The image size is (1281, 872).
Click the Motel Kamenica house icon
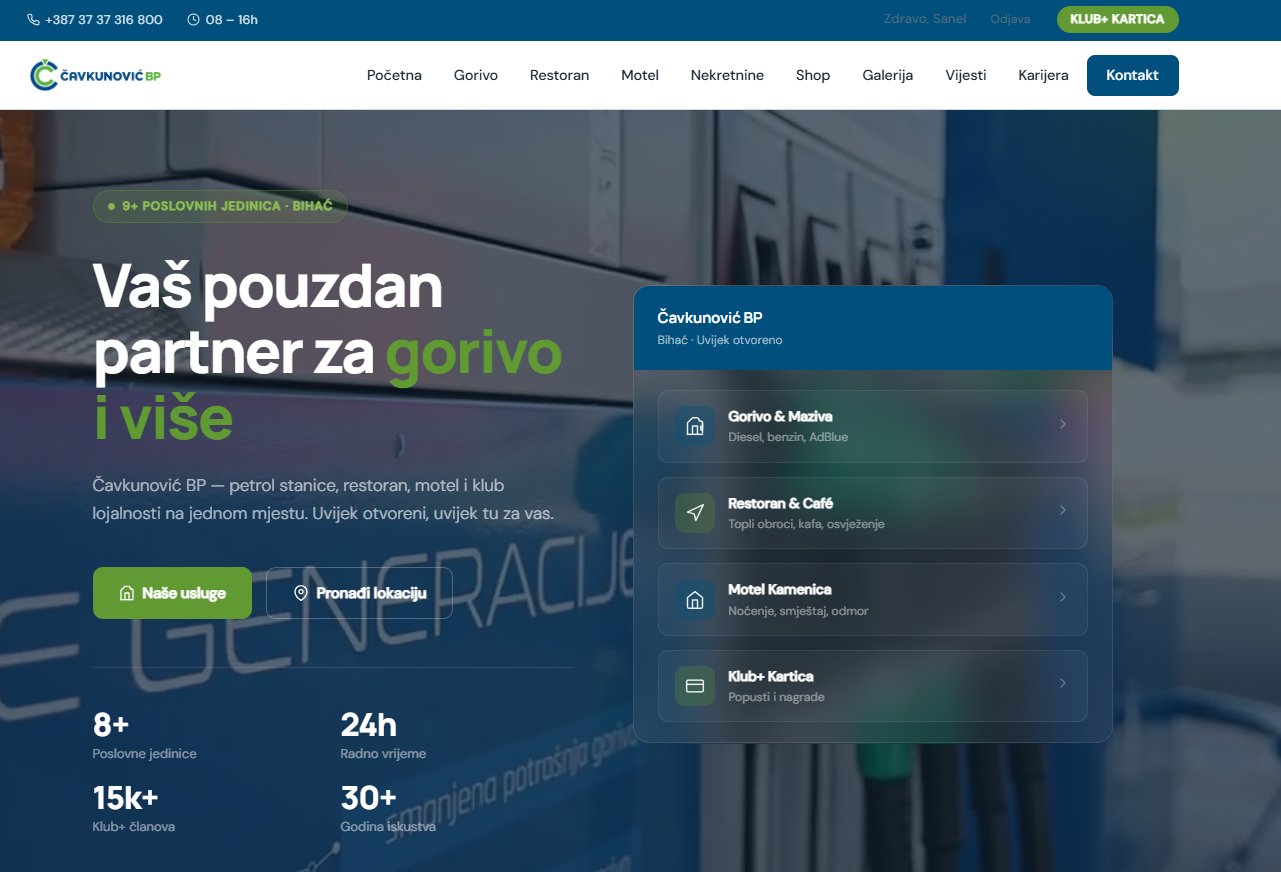[695, 599]
